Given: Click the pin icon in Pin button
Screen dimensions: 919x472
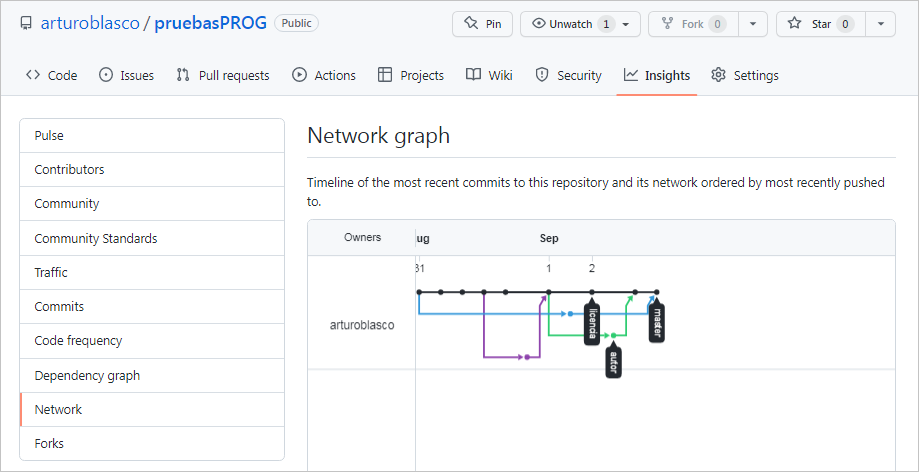Looking at the screenshot, I should pyautogui.click(x=471, y=24).
